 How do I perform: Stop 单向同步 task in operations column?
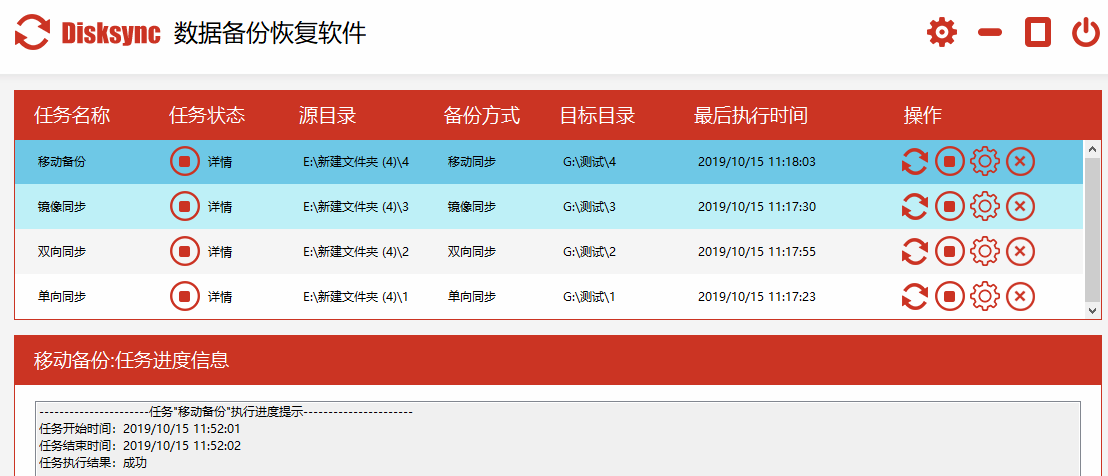[x=950, y=297]
